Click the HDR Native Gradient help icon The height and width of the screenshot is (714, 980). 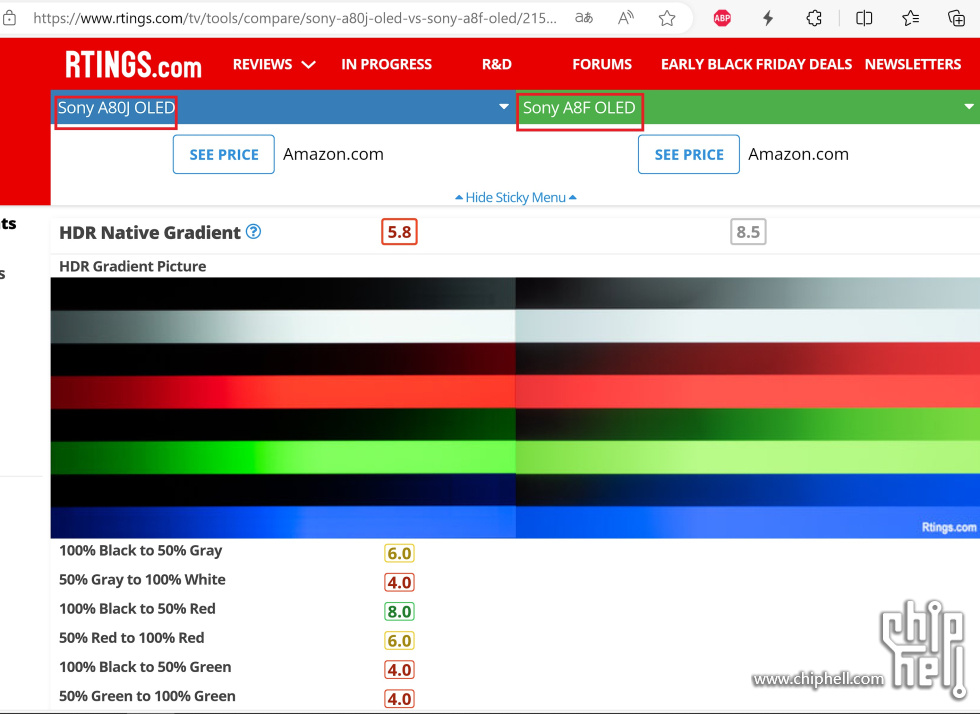tap(253, 232)
